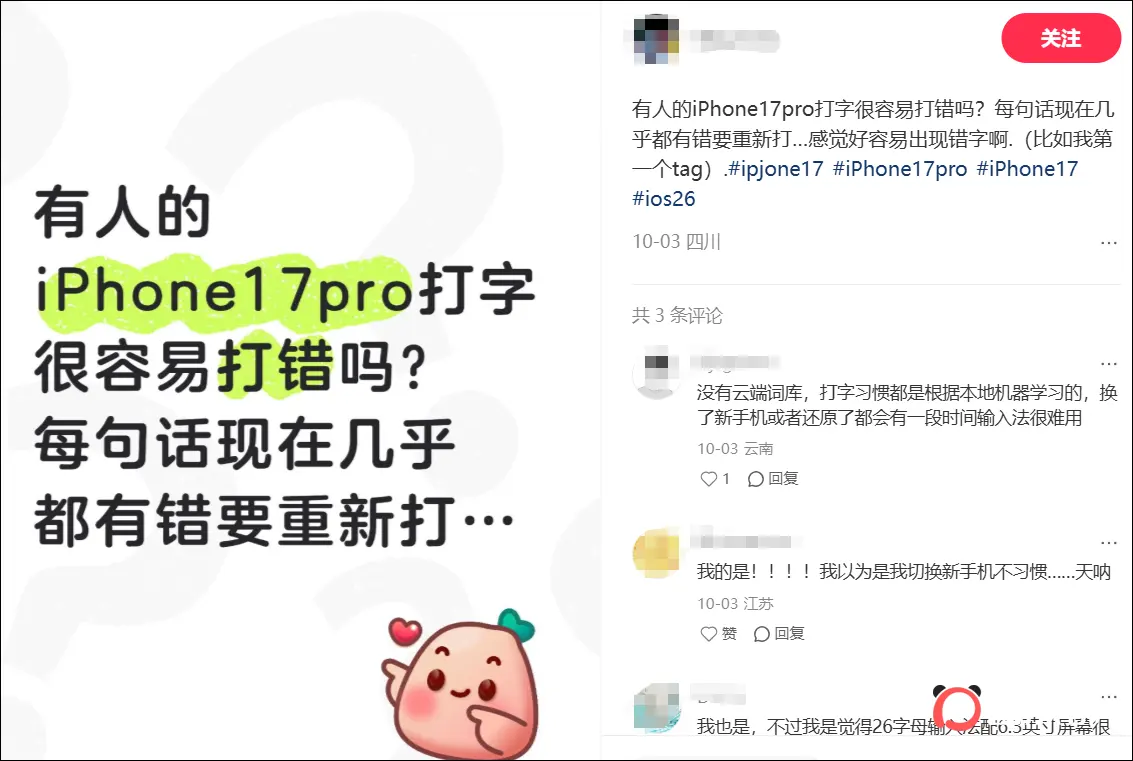Screen dimensions: 1133x761
Task: Open the more options dots beside 10-03 四川
Action: (1108, 243)
